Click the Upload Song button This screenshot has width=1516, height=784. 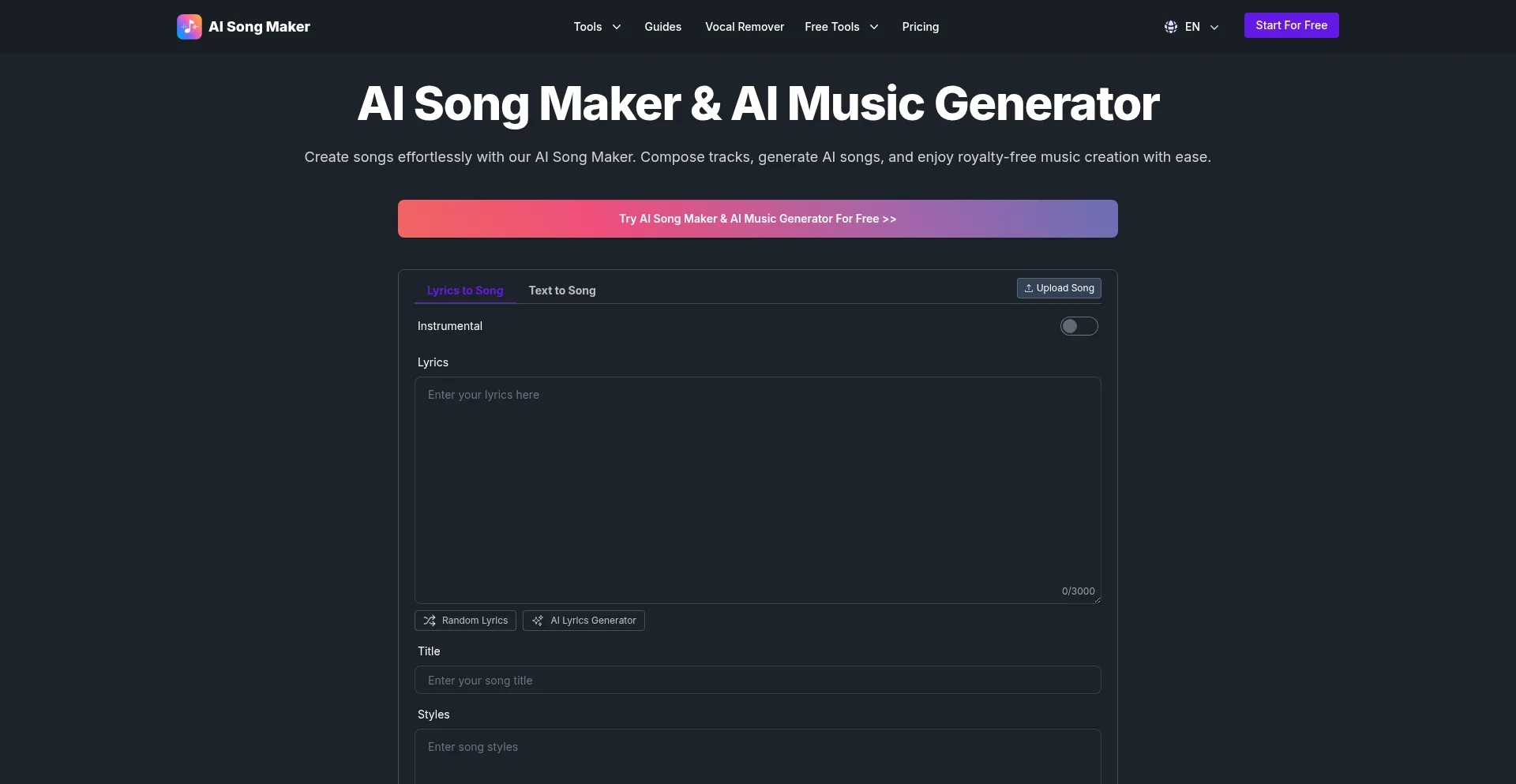tap(1059, 288)
